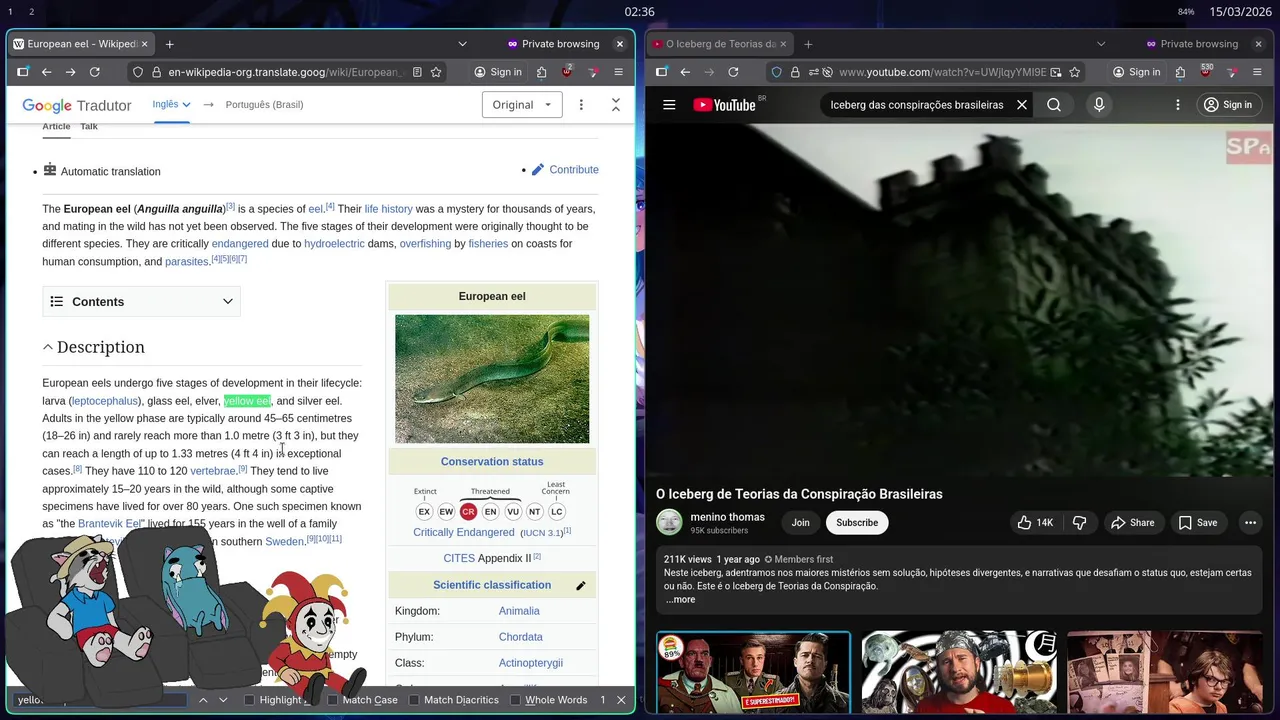
Task: Switch to the Talk tab of the article
Action: click(89, 126)
